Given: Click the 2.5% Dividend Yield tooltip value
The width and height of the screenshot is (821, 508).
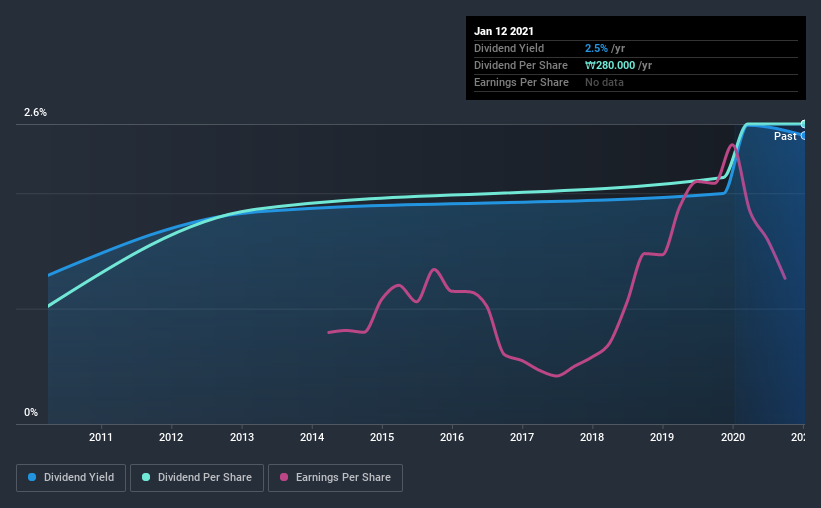Looking at the screenshot, I should 596,48.
